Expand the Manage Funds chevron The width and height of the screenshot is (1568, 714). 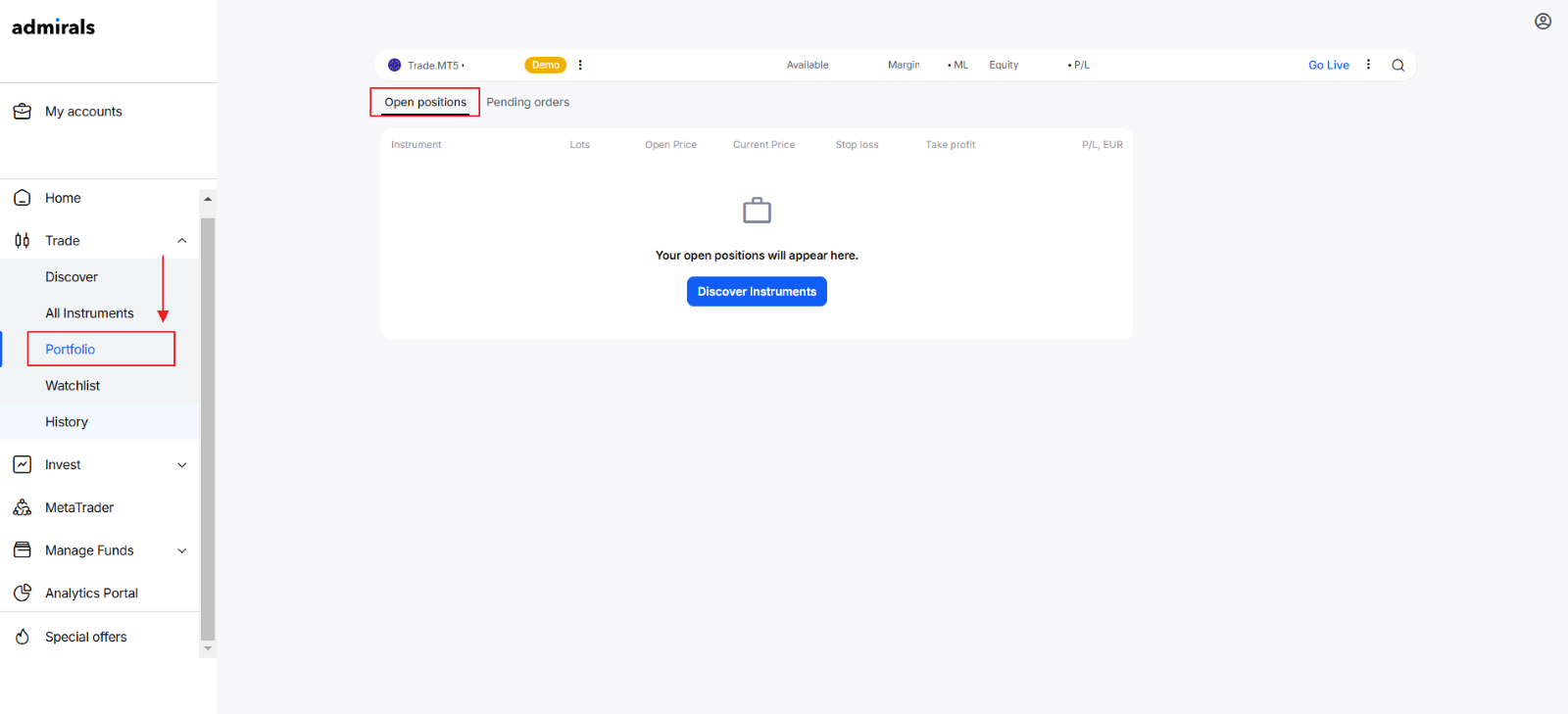pyautogui.click(x=181, y=550)
